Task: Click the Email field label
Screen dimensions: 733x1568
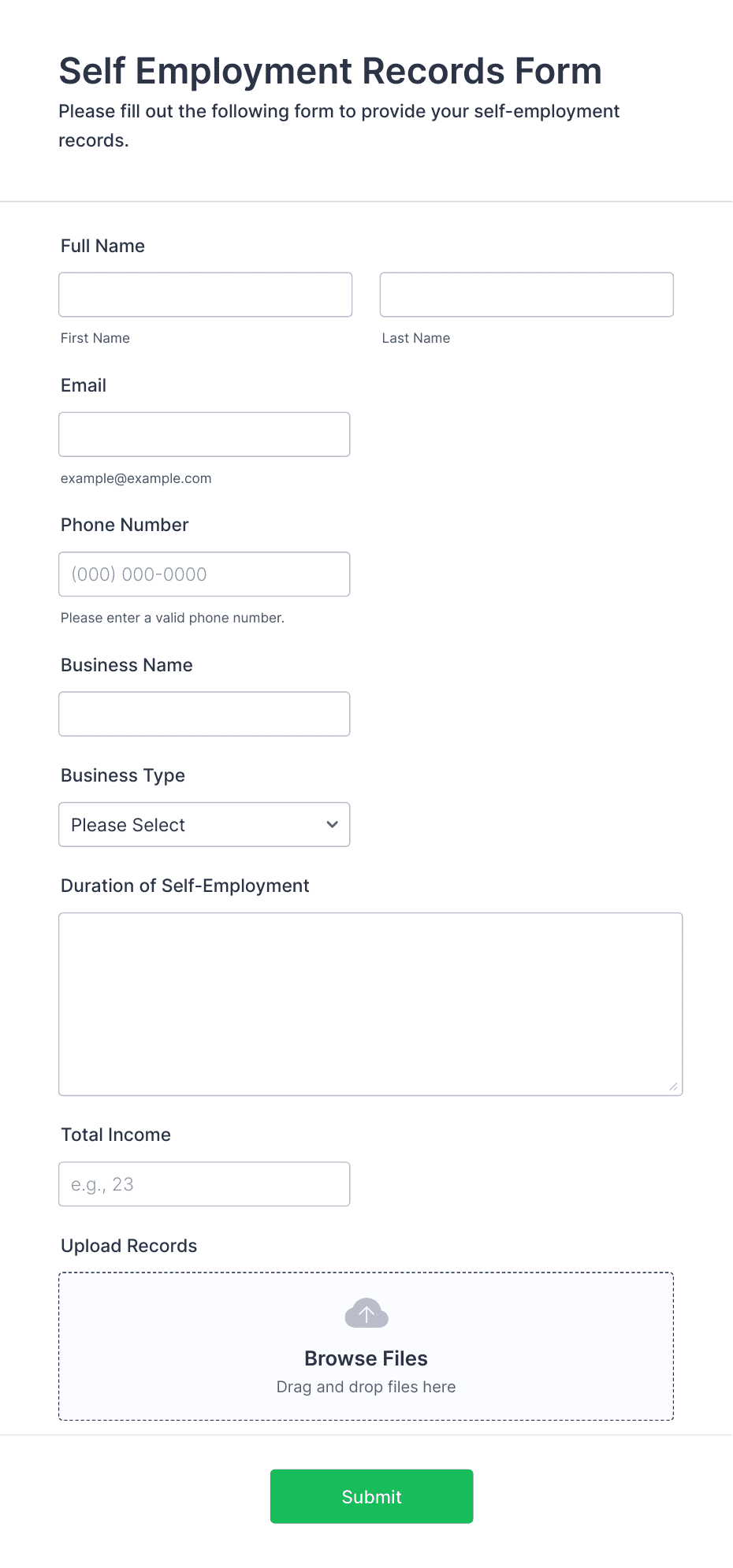Action: (x=84, y=385)
